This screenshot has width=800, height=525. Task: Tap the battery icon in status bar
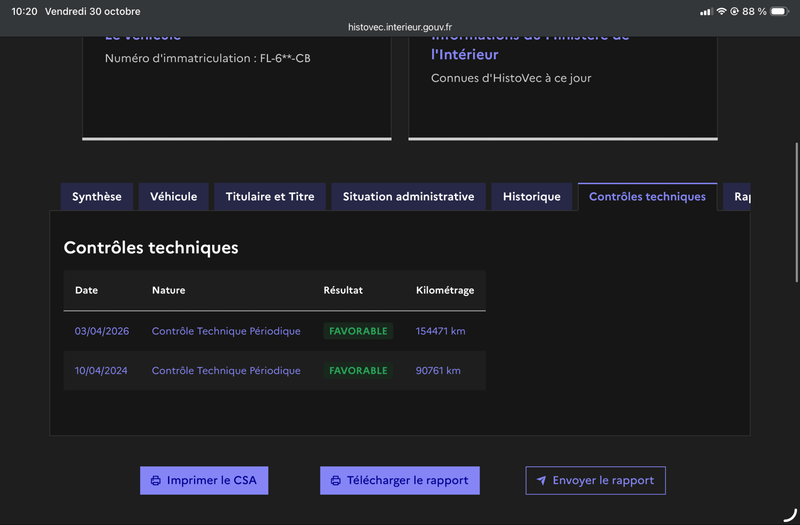780,11
